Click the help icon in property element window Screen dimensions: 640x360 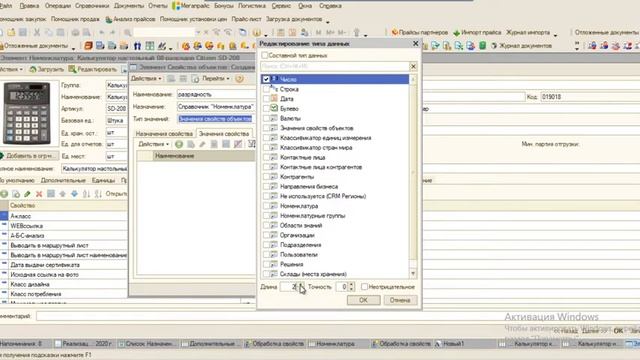pos(240,78)
